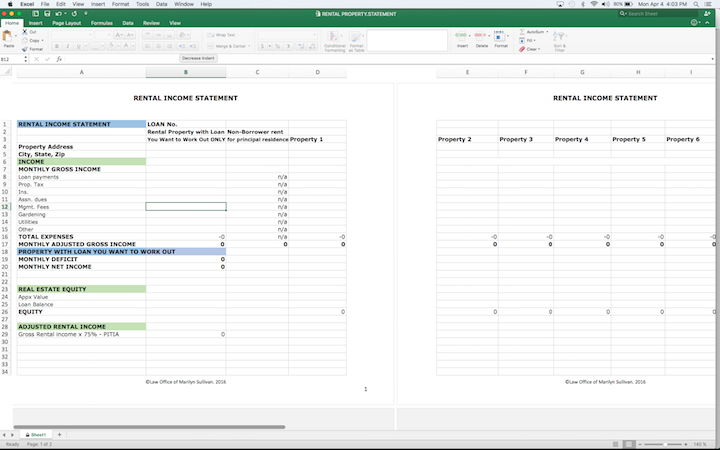
Task: Add a new sheet with plus button
Action: click(59, 435)
